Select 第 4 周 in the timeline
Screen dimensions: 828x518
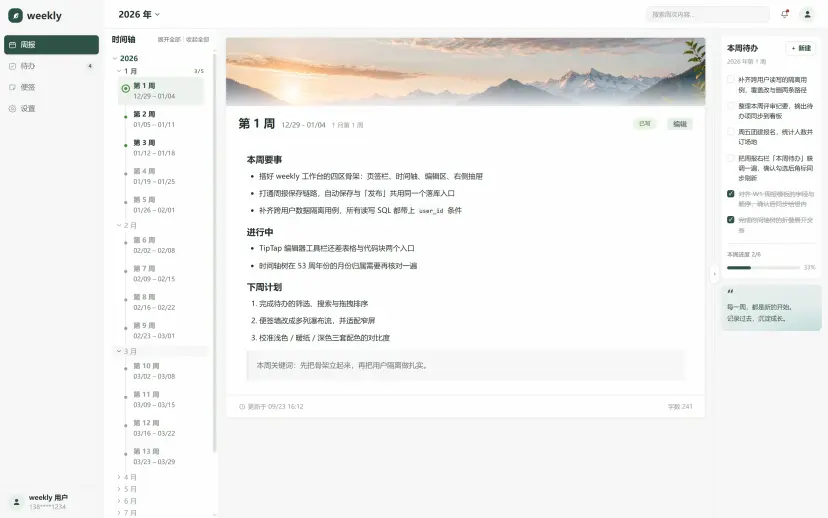click(161, 176)
